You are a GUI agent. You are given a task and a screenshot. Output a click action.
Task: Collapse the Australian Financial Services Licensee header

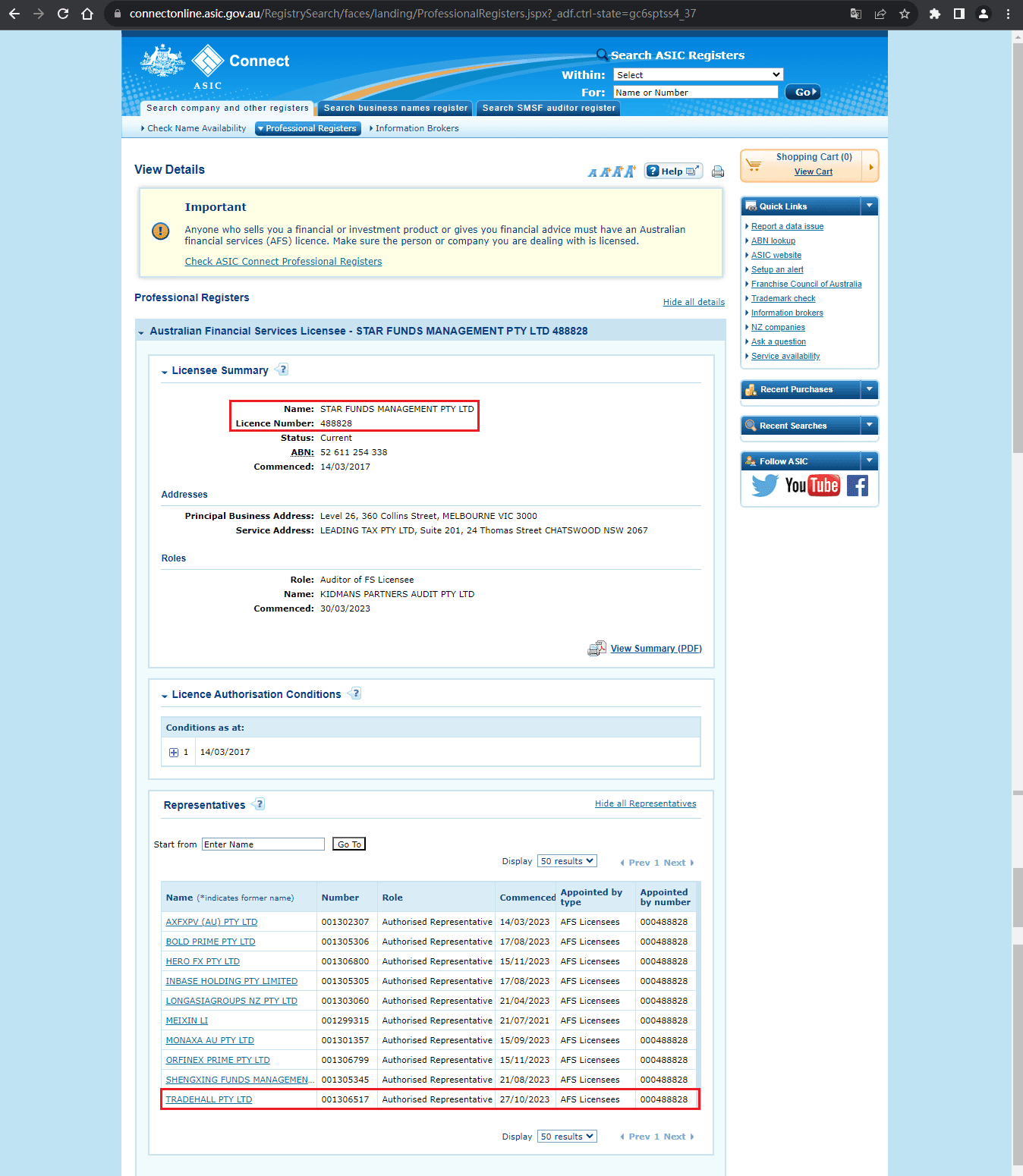pyautogui.click(x=141, y=332)
